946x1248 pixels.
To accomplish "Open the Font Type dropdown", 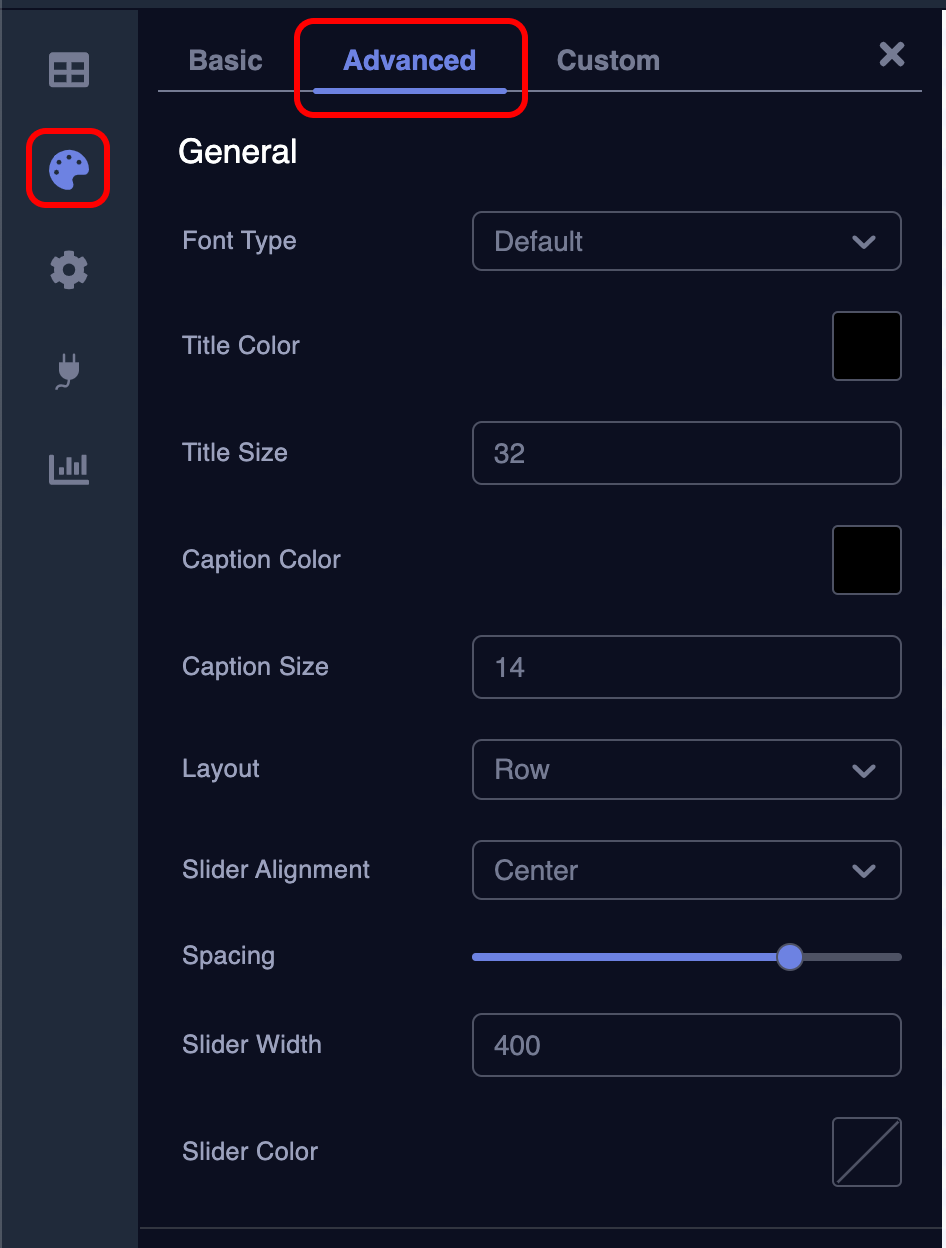I will [x=686, y=241].
